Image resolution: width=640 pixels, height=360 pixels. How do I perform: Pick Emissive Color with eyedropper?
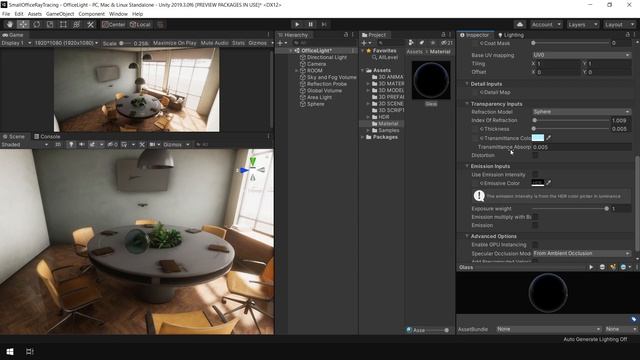[x=549, y=183]
